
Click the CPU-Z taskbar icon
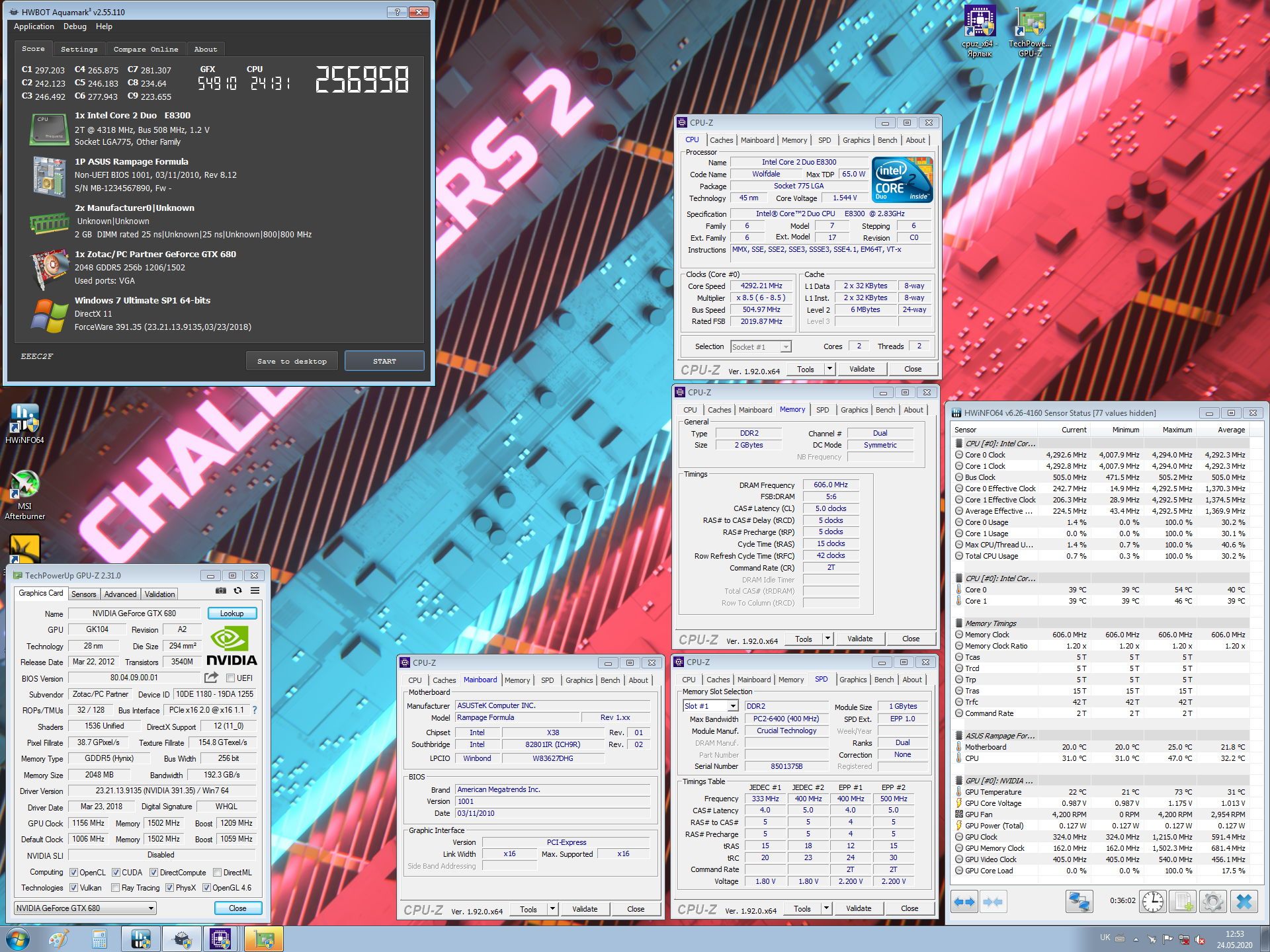pos(220,939)
